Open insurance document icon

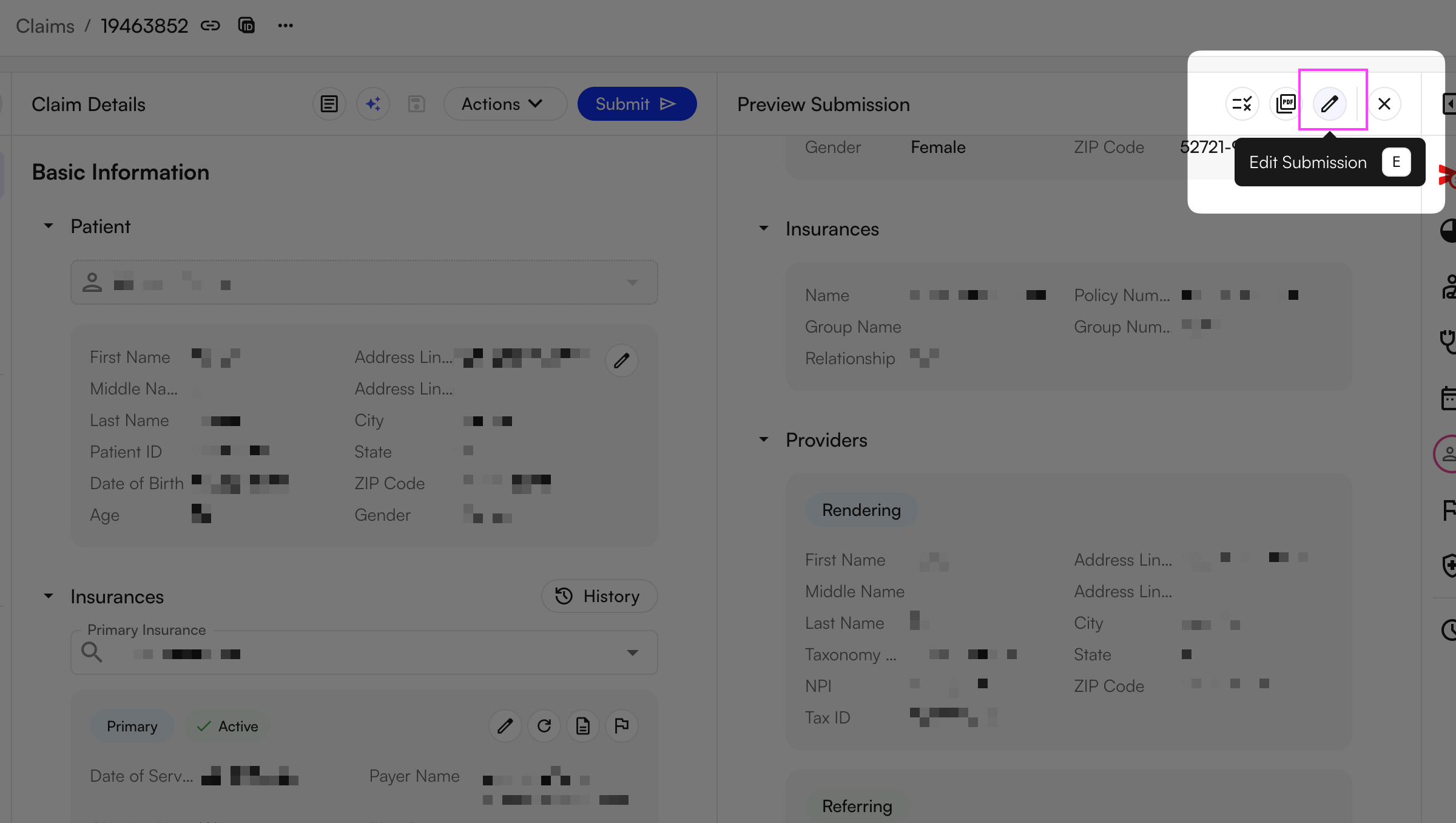pyautogui.click(x=582, y=726)
